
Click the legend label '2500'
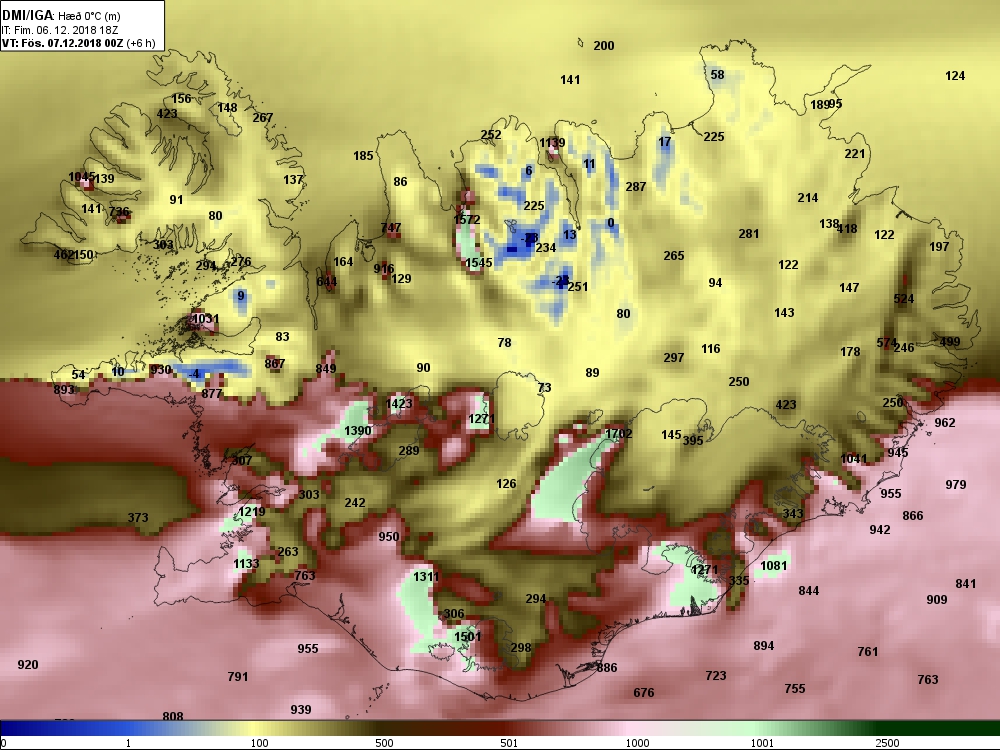pyautogui.click(x=887, y=743)
